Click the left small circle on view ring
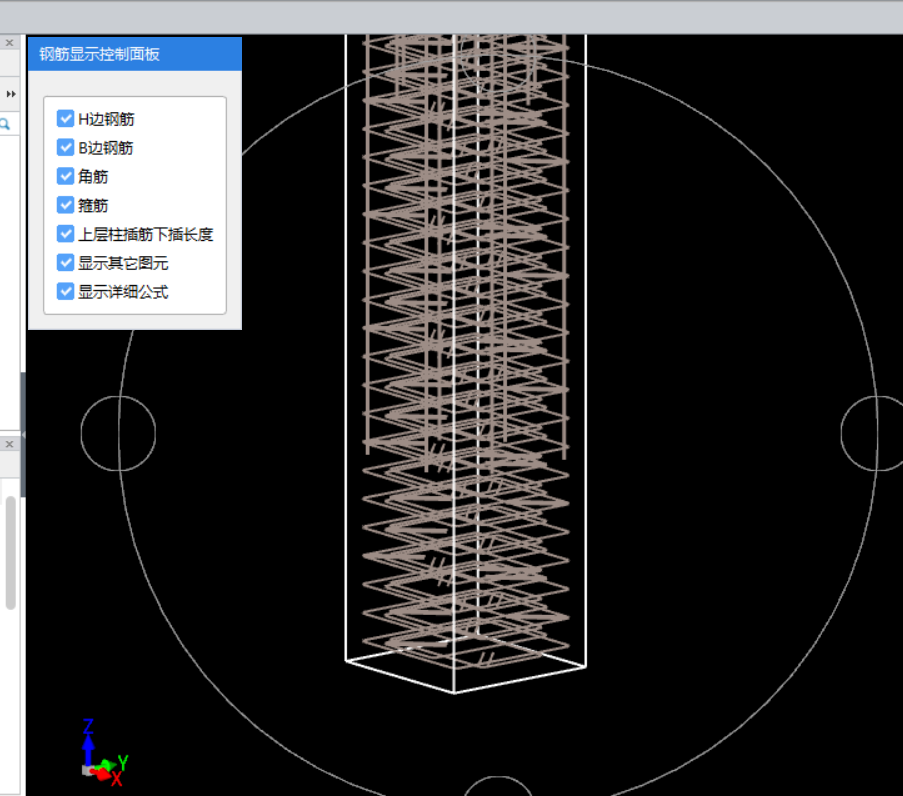 tap(118, 432)
